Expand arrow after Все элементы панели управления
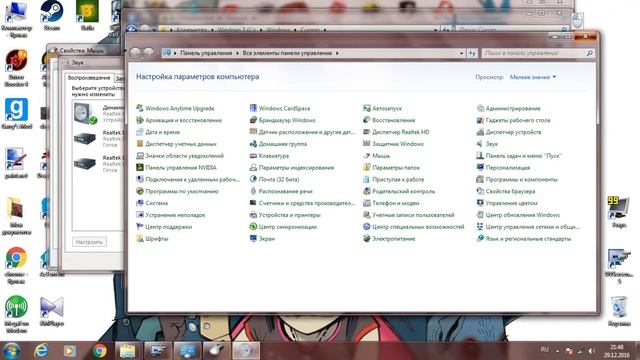 pyautogui.click(x=337, y=53)
